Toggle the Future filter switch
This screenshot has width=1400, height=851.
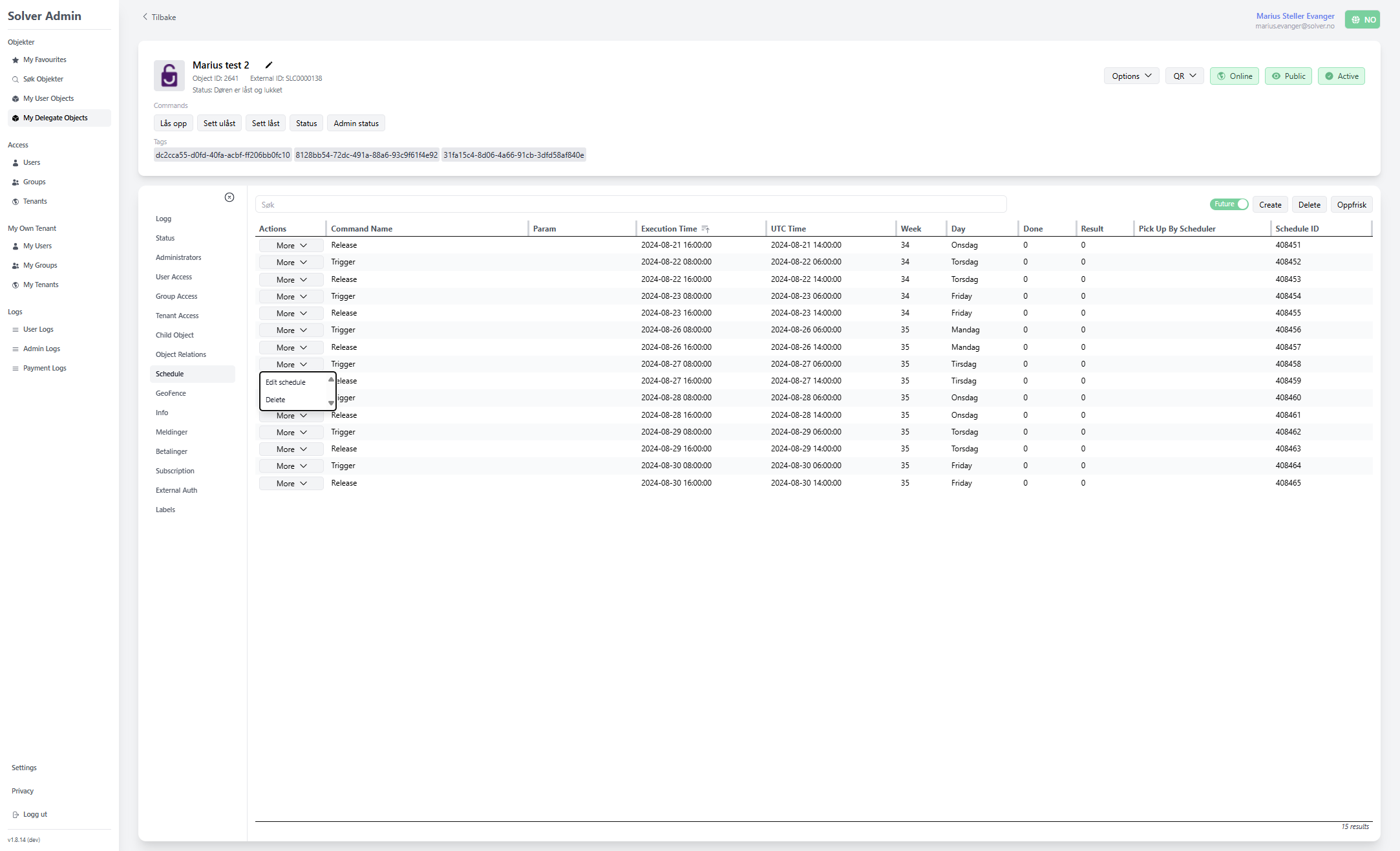(1229, 204)
